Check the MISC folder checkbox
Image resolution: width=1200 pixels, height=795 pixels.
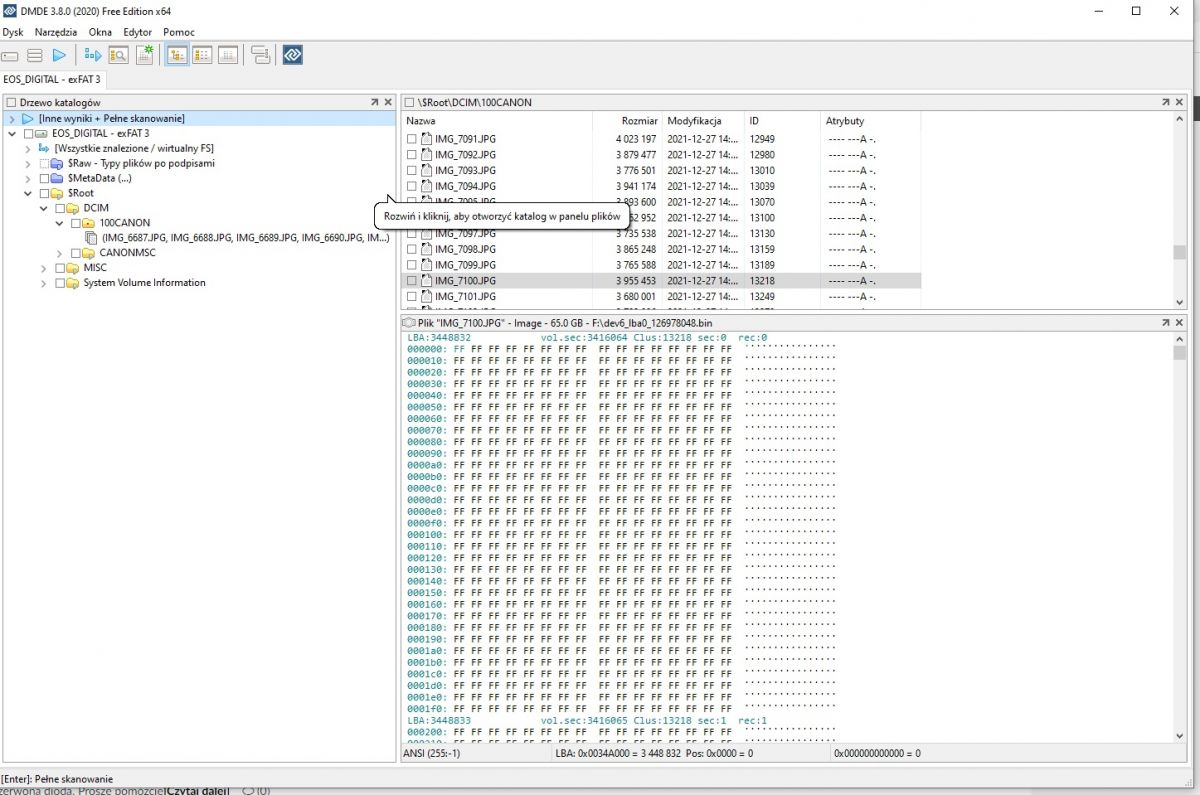(60, 268)
